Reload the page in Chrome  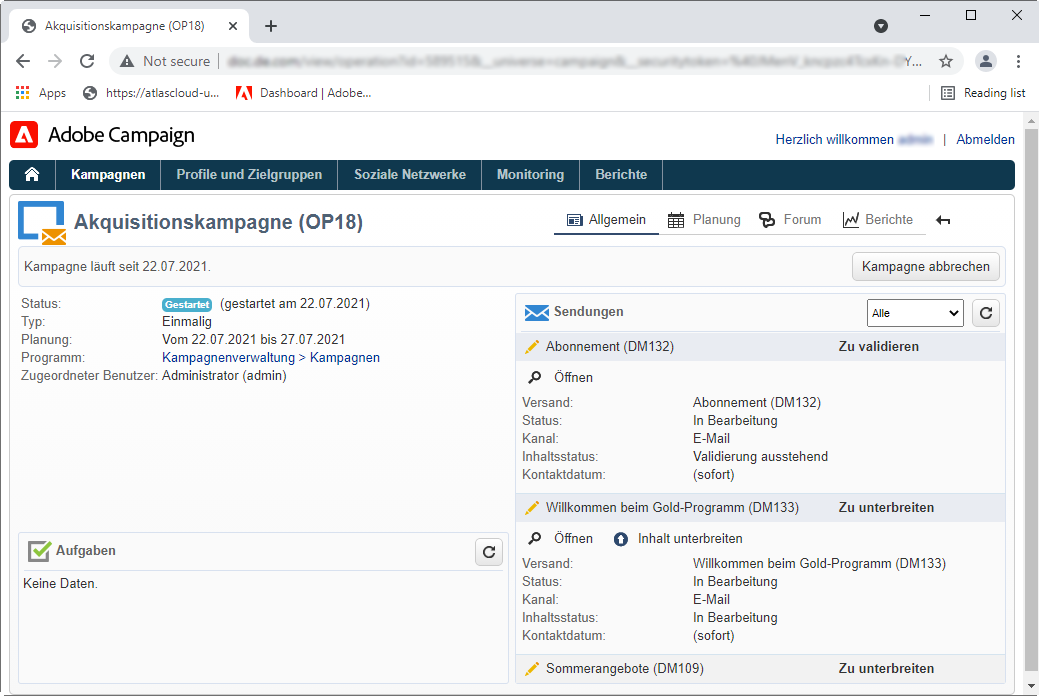(87, 61)
